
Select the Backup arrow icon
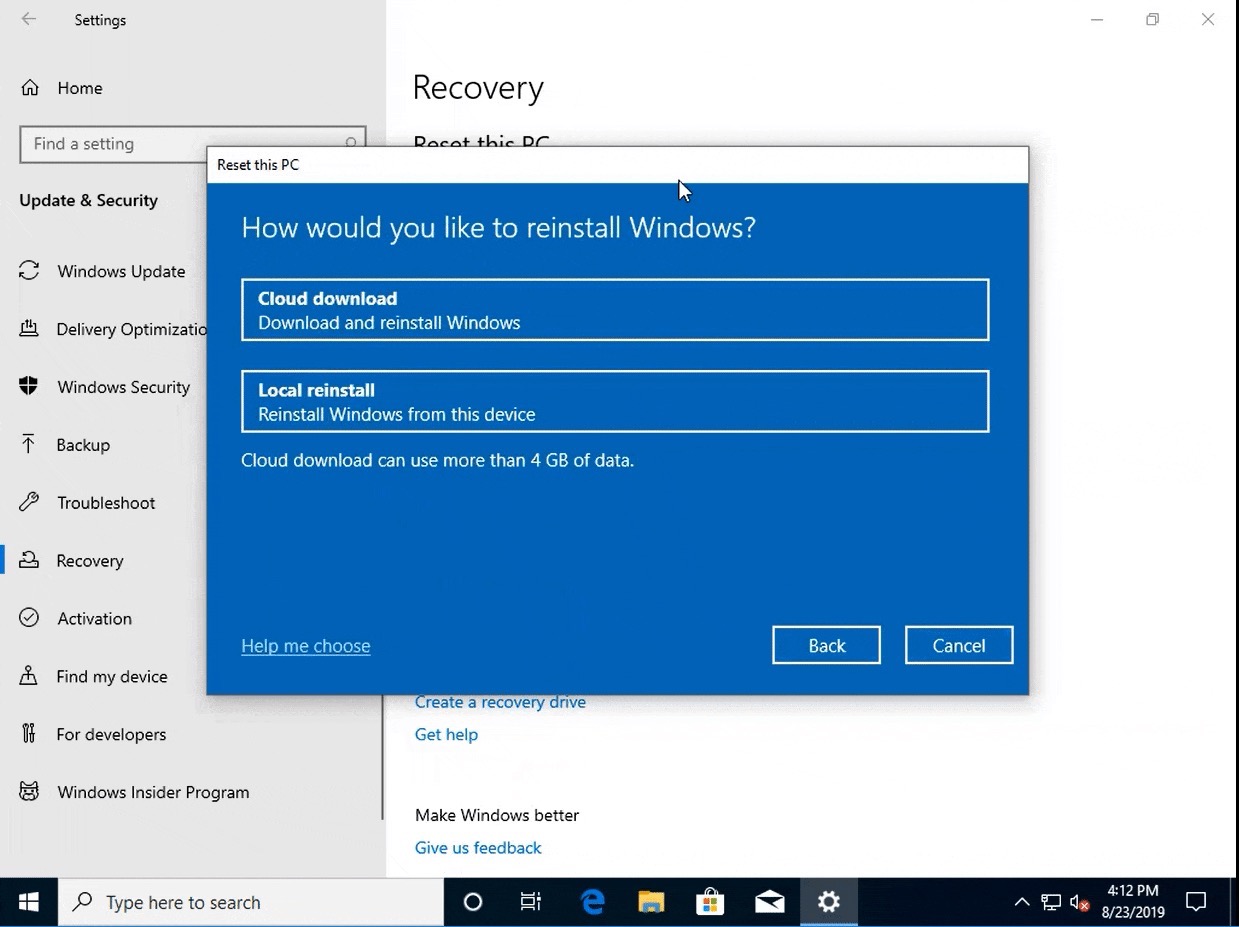click(x=29, y=445)
